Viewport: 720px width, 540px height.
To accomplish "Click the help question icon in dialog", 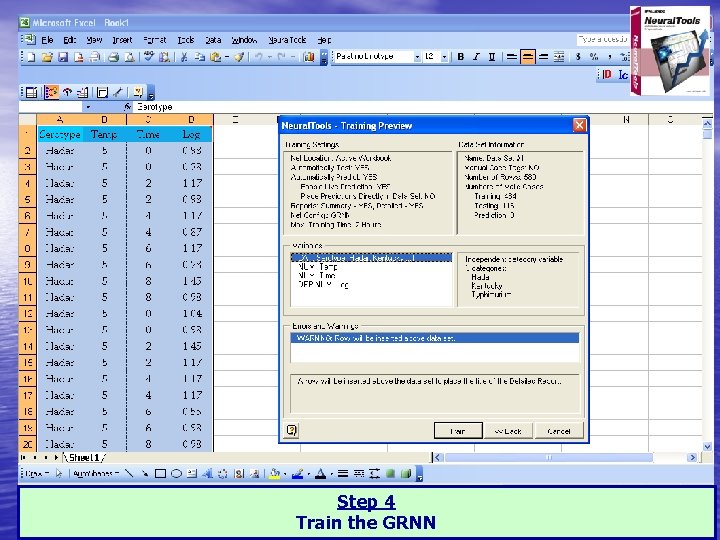I will (x=292, y=430).
